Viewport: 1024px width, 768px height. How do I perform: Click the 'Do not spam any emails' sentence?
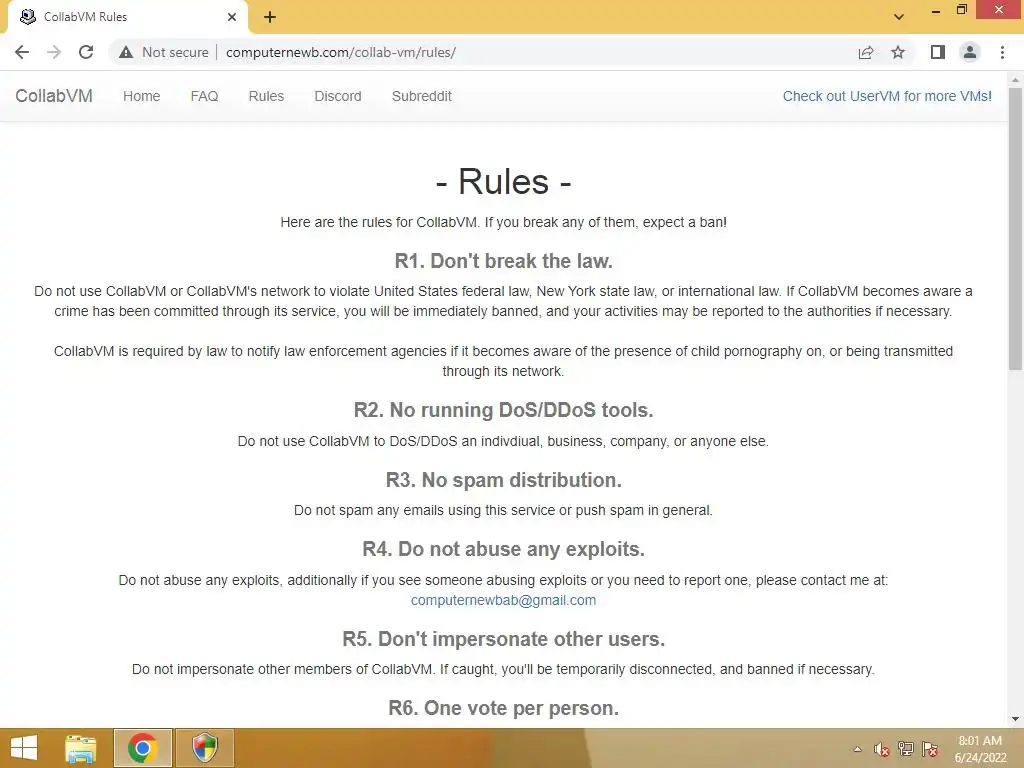coord(503,510)
